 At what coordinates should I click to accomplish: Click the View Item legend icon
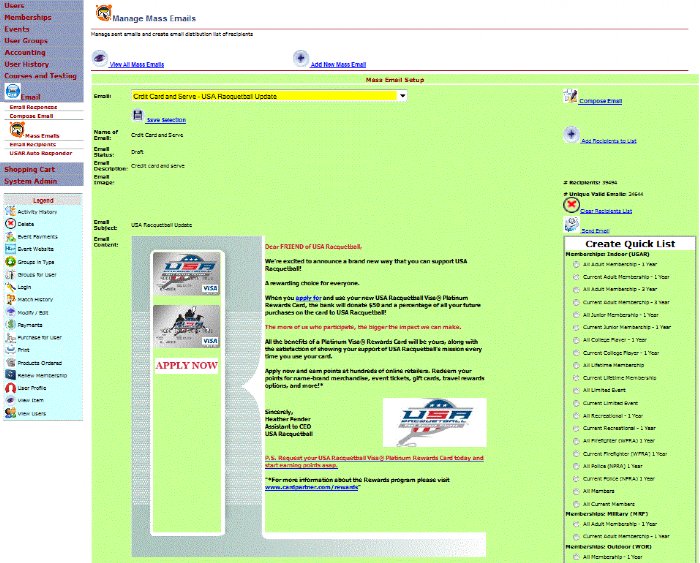[x=10, y=400]
